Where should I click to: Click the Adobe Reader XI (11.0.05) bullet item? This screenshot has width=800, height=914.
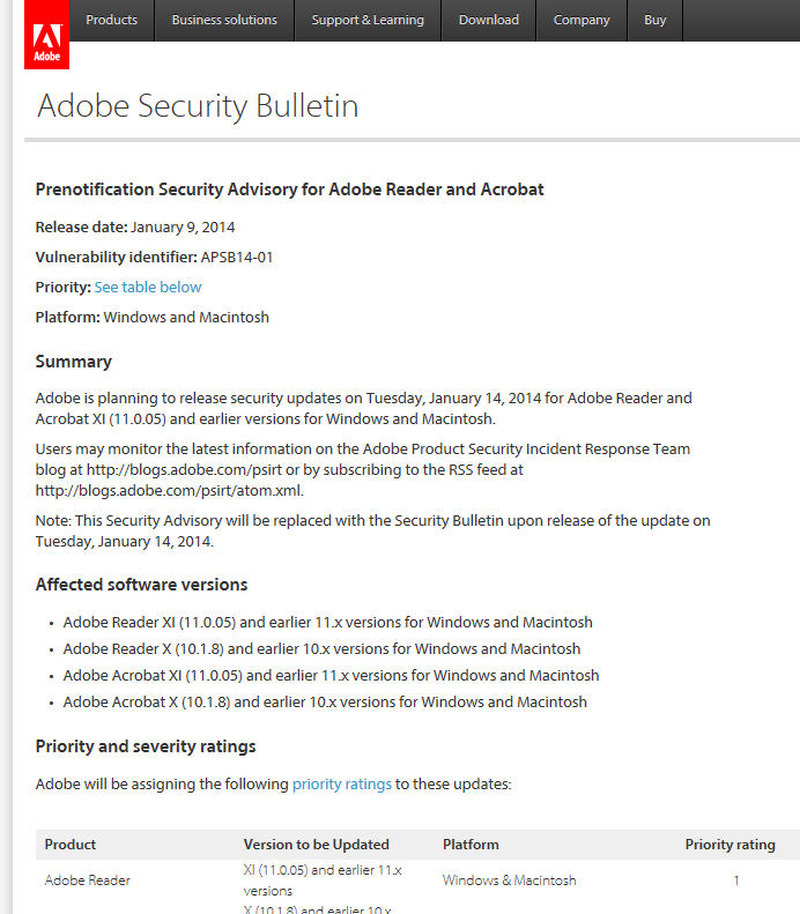tap(327, 622)
